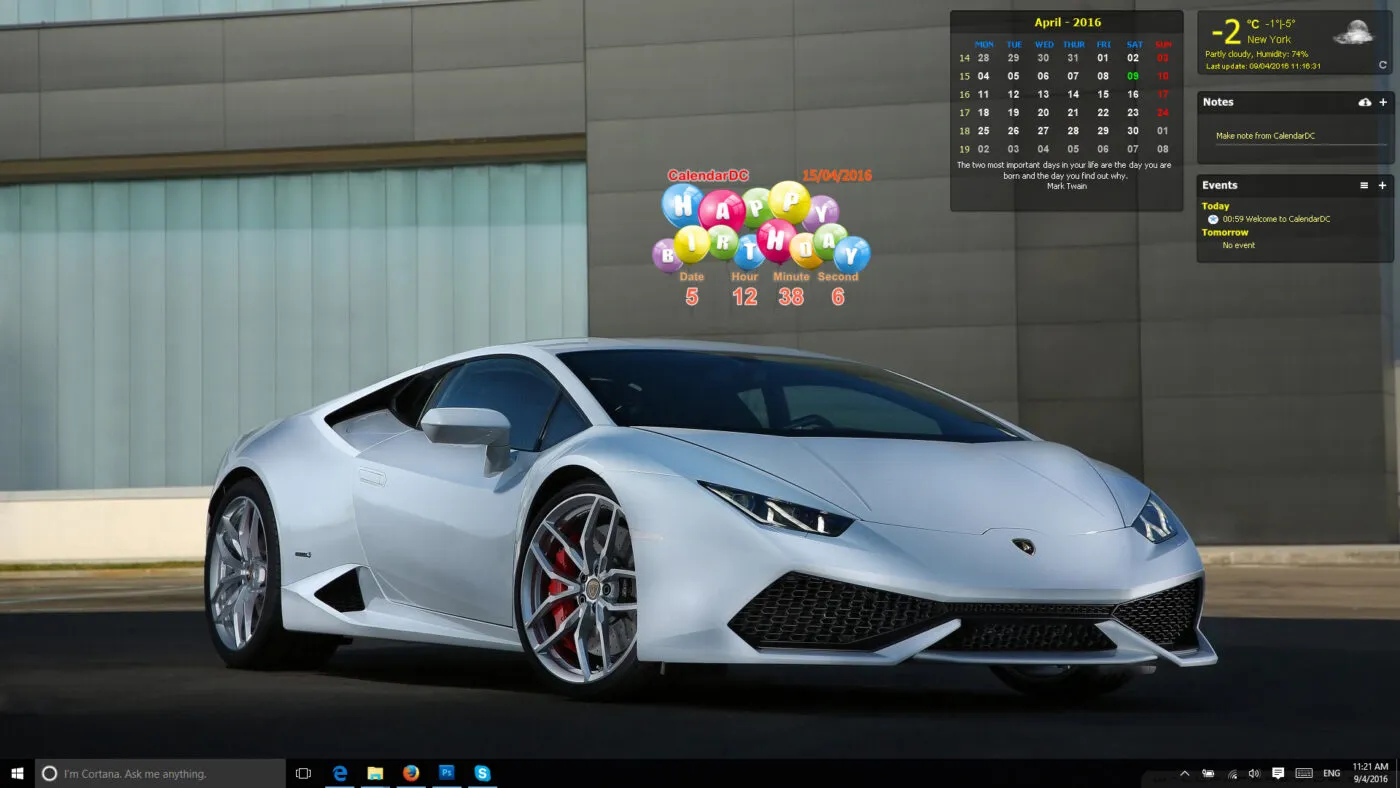This screenshot has width=1400, height=788.
Task: Open Microsoft Edge from the taskbar
Action: (340, 773)
